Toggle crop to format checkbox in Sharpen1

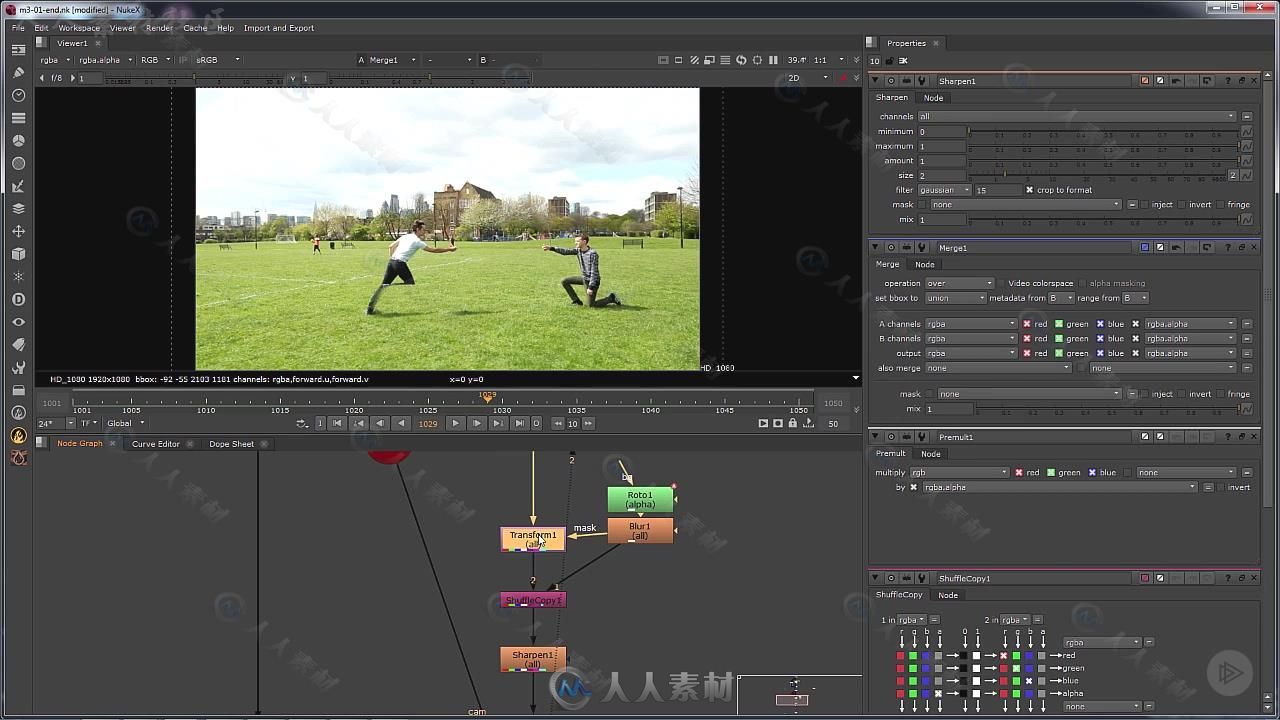click(x=1029, y=190)
